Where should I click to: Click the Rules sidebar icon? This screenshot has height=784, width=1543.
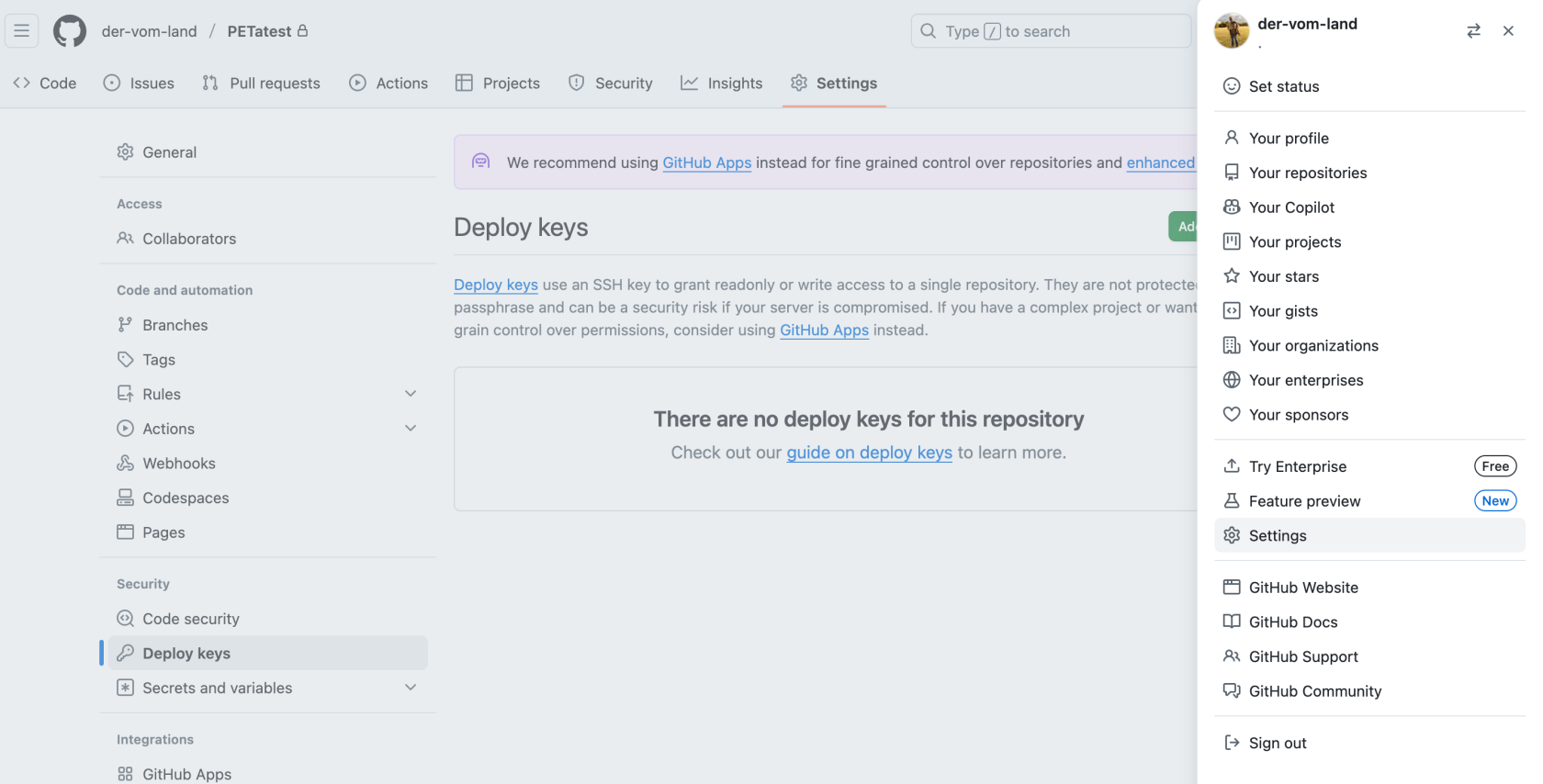(125, 394)
